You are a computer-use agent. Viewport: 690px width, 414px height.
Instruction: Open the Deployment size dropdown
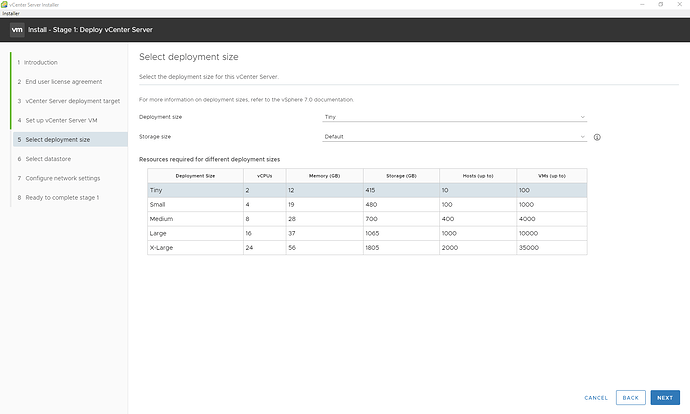pos(455,117)
